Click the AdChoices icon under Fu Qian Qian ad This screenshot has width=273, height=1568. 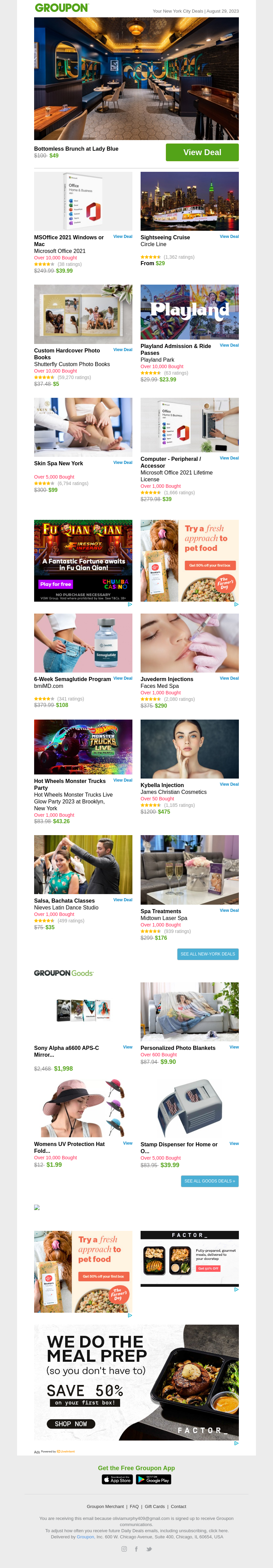pyautogui.click(x=130, y=604)
